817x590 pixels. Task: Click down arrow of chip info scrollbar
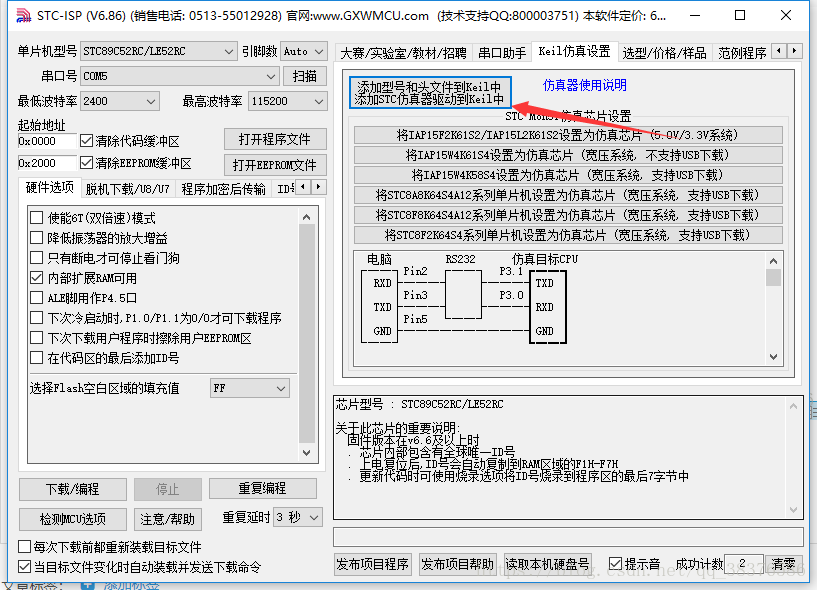794,510
